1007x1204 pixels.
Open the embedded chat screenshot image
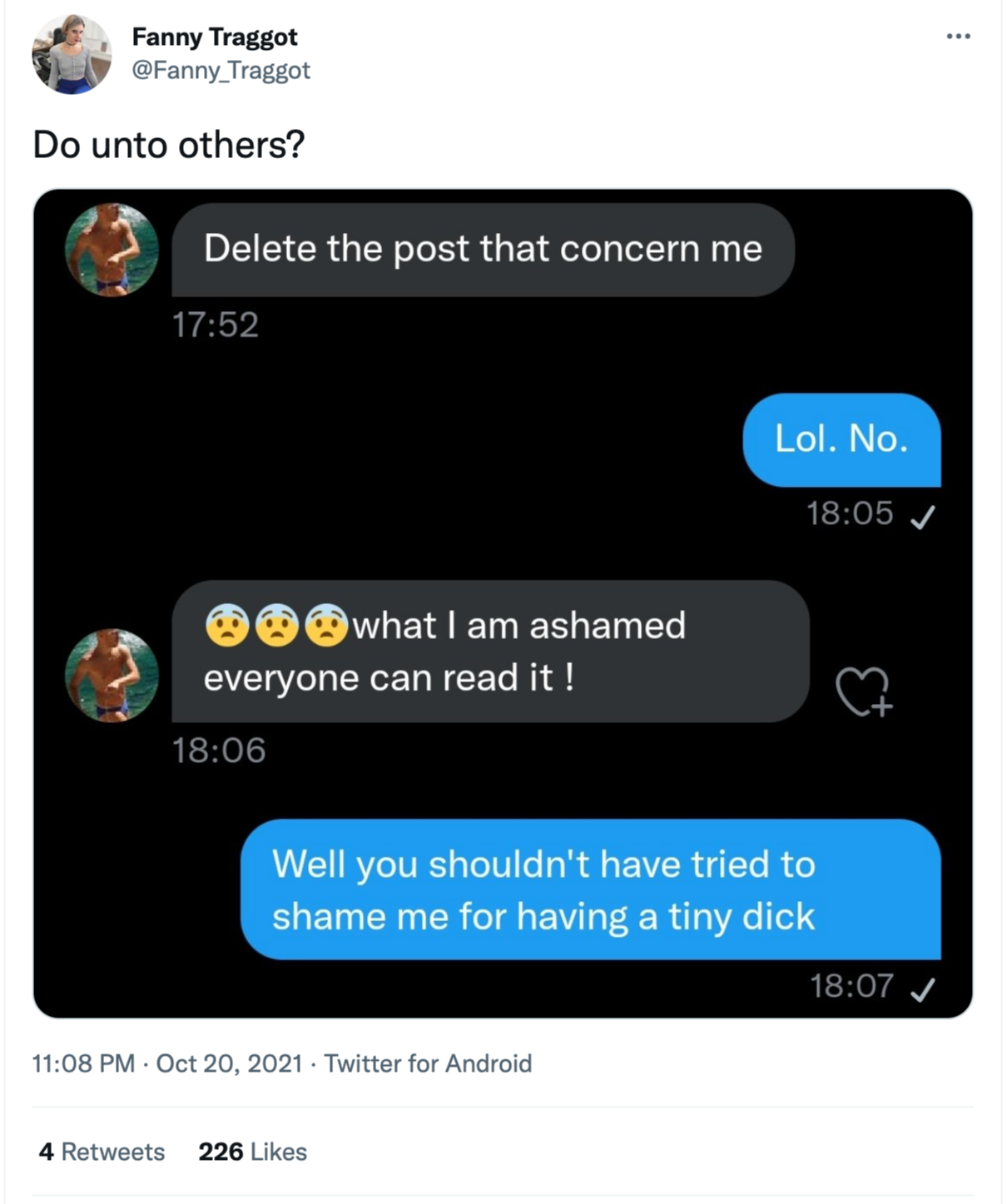tap(503, 603)
